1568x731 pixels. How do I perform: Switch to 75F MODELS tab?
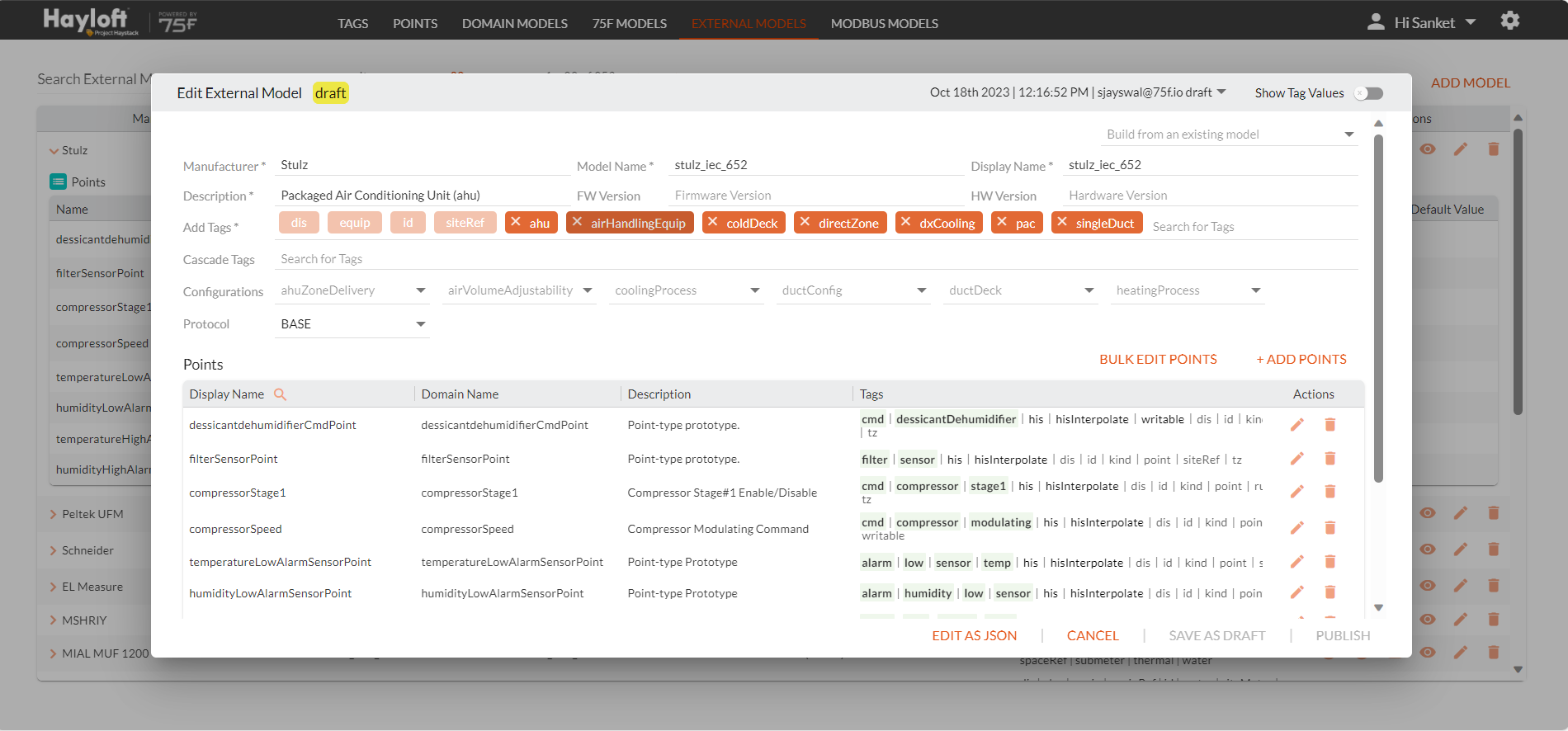(x=630, y=23)
